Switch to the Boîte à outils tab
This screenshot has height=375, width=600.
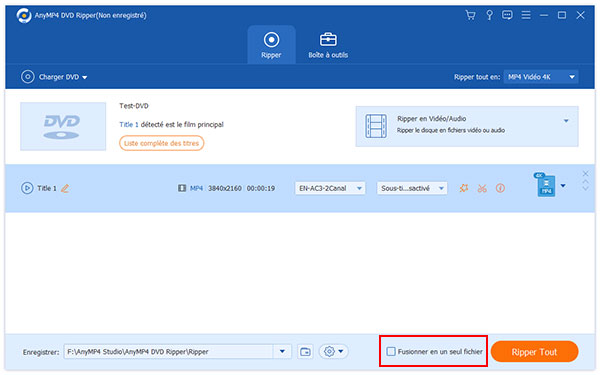(x=328, y=45)
